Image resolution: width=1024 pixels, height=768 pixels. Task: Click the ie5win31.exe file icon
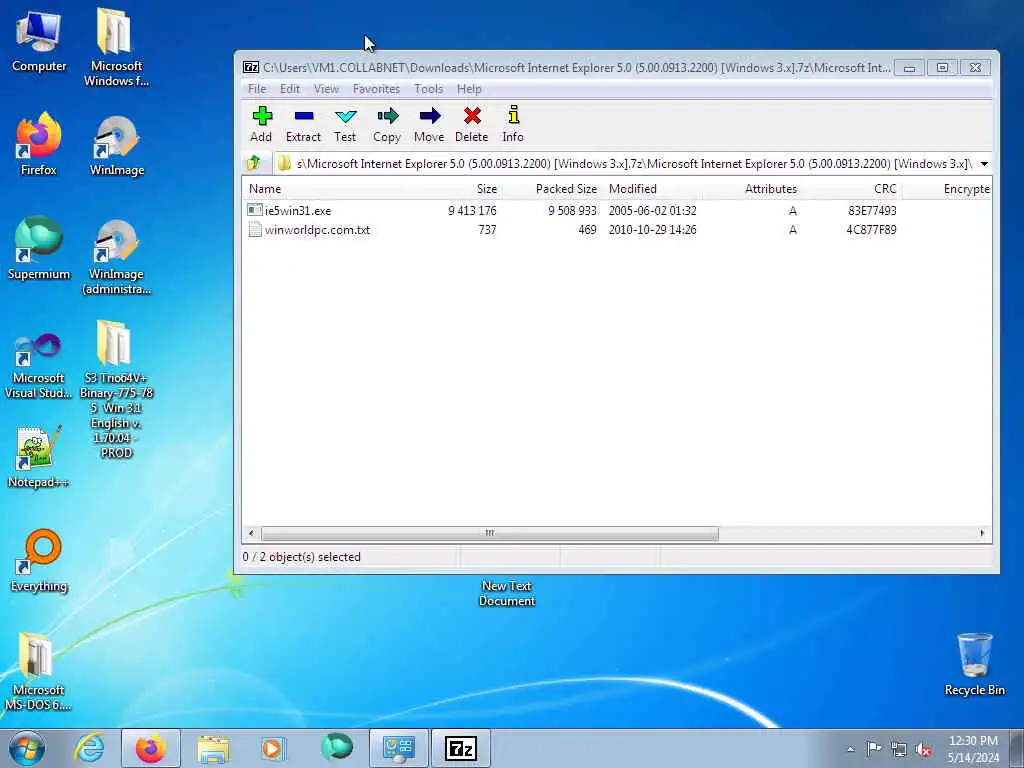[x=255, y=210]
